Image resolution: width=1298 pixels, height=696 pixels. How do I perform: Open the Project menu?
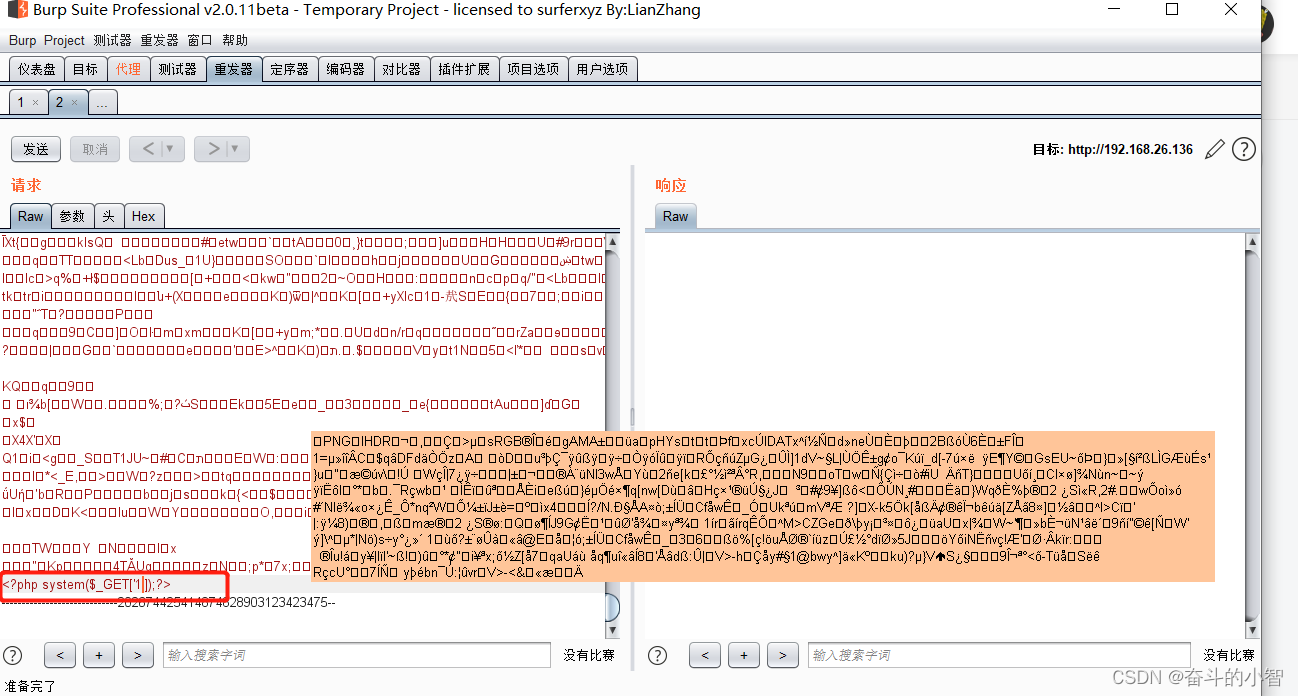coord(64,40)
